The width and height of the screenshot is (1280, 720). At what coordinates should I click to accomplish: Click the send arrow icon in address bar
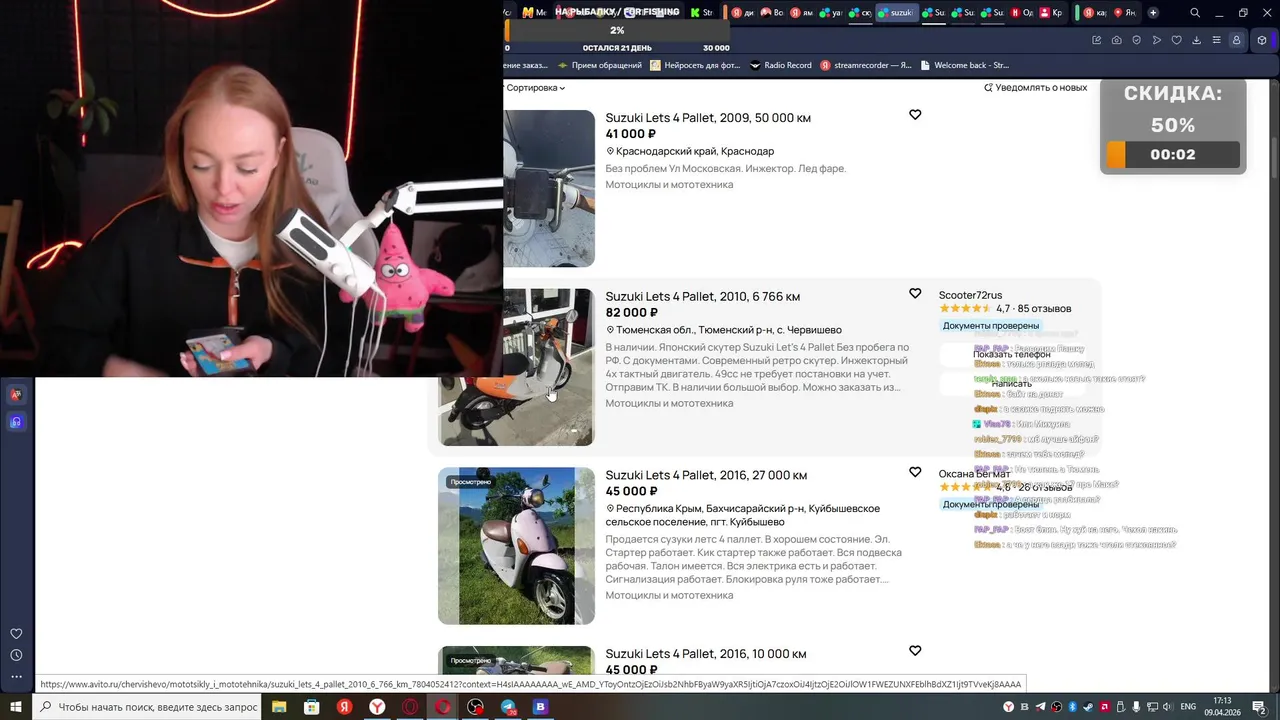[1157, 40]
